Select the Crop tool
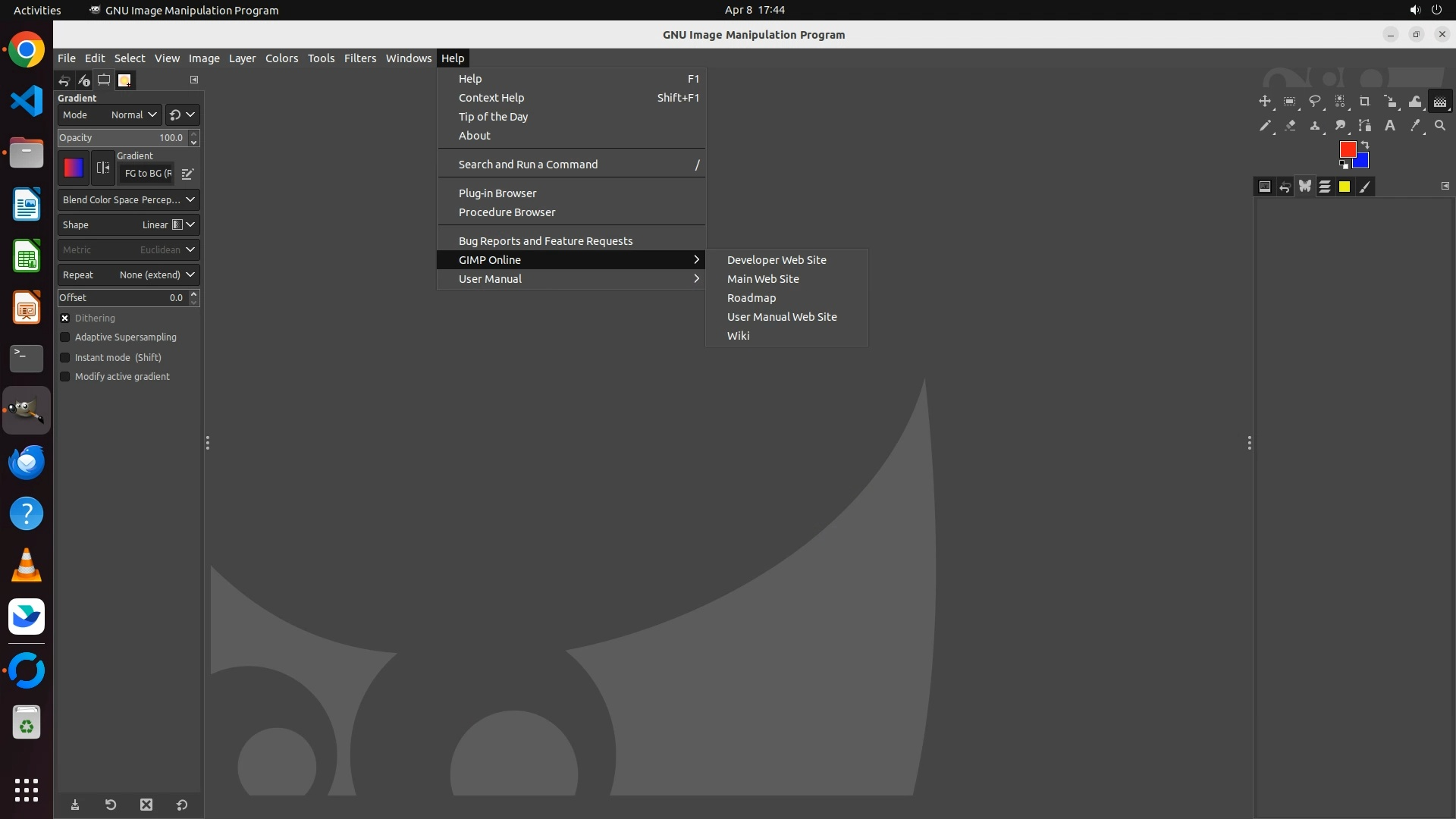The image size is (1456, 819). (1365, 102)
